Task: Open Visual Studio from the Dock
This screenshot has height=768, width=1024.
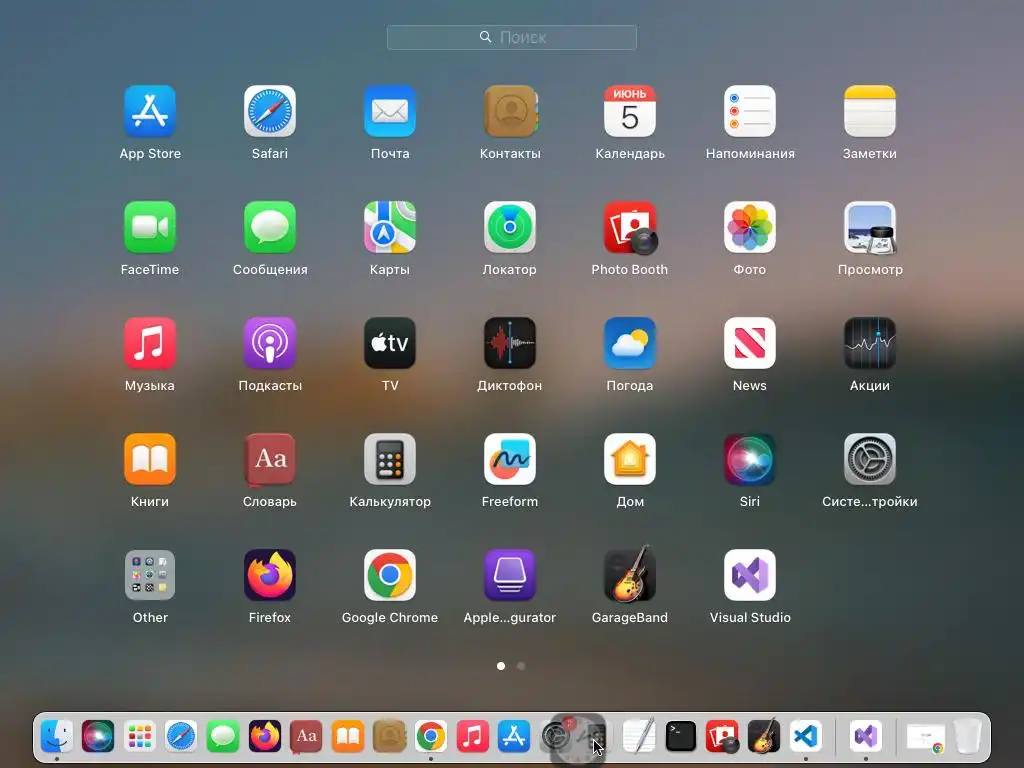Action: click(x=866, y=737)
